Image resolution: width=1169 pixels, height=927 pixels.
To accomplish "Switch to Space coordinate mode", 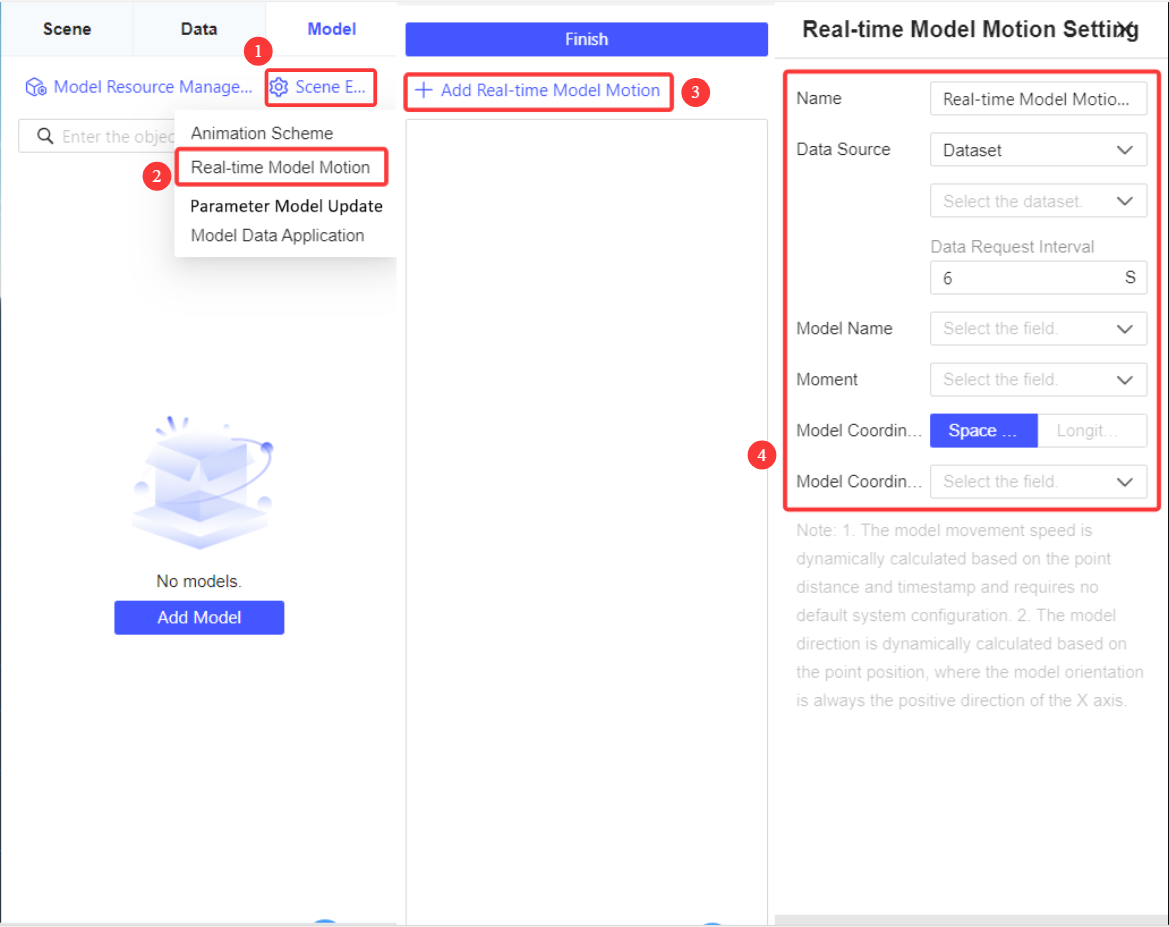I will [983, 430].
